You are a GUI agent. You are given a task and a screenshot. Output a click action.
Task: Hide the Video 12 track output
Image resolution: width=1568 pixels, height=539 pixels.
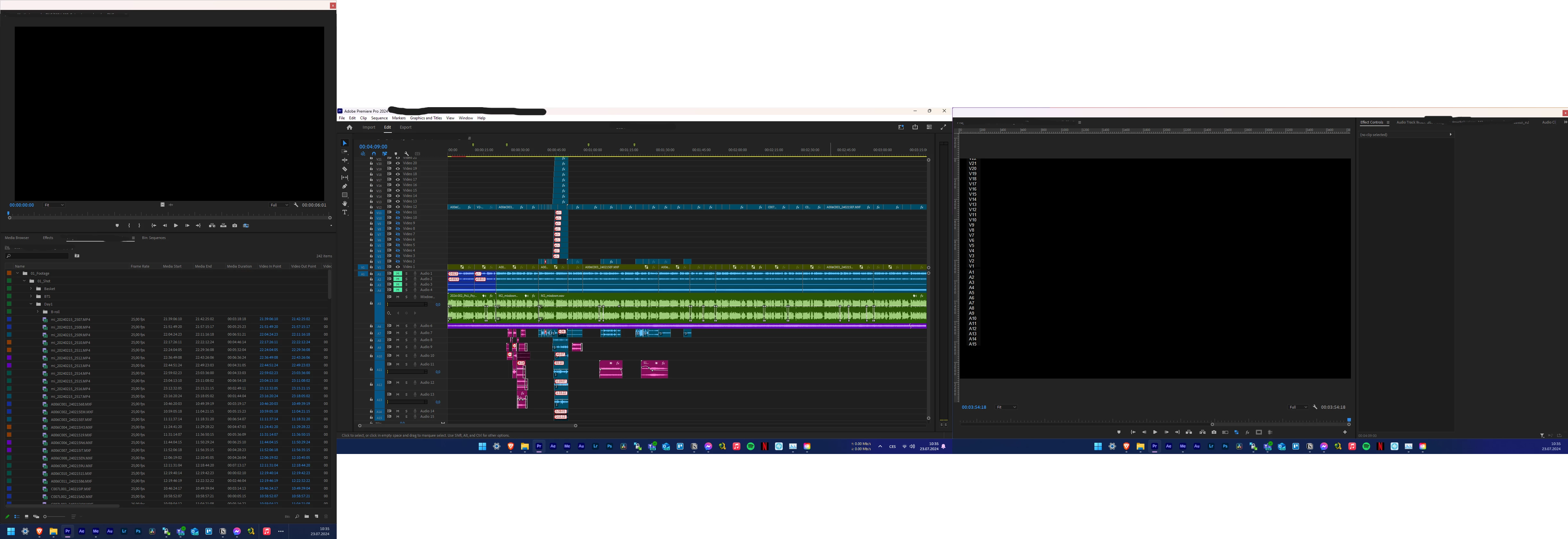click(398, 207)
